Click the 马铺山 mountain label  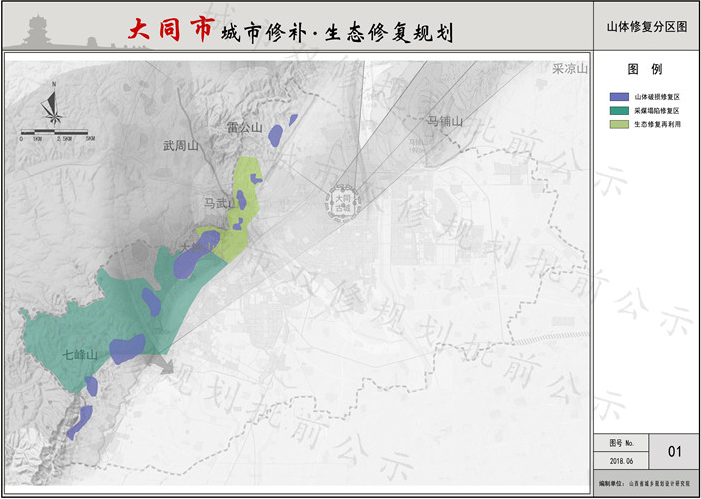(x=445, y=121)
